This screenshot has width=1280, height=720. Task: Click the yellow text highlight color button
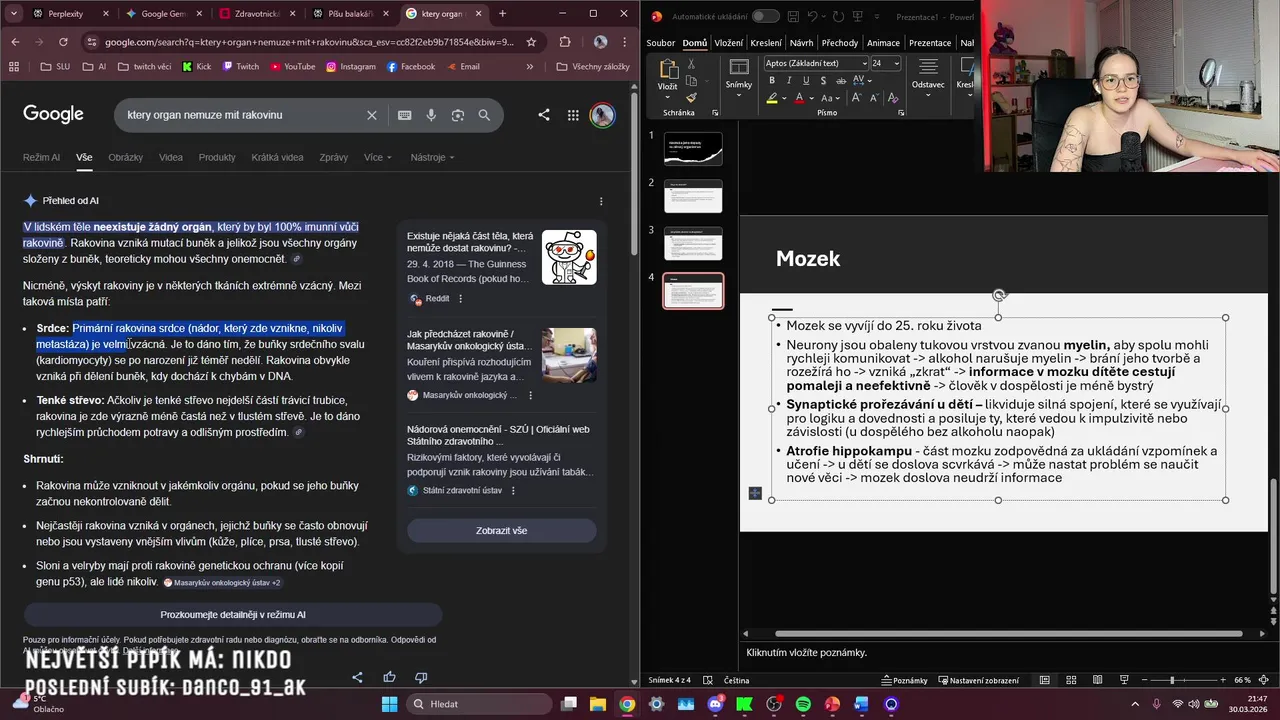(x=772, y=98)
